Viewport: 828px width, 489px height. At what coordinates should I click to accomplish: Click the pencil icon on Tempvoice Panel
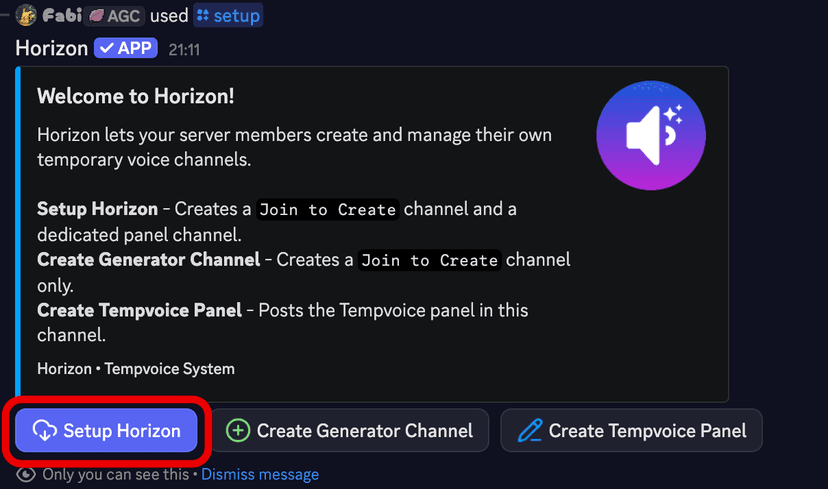pyautogui.click(x=530, y=430)
